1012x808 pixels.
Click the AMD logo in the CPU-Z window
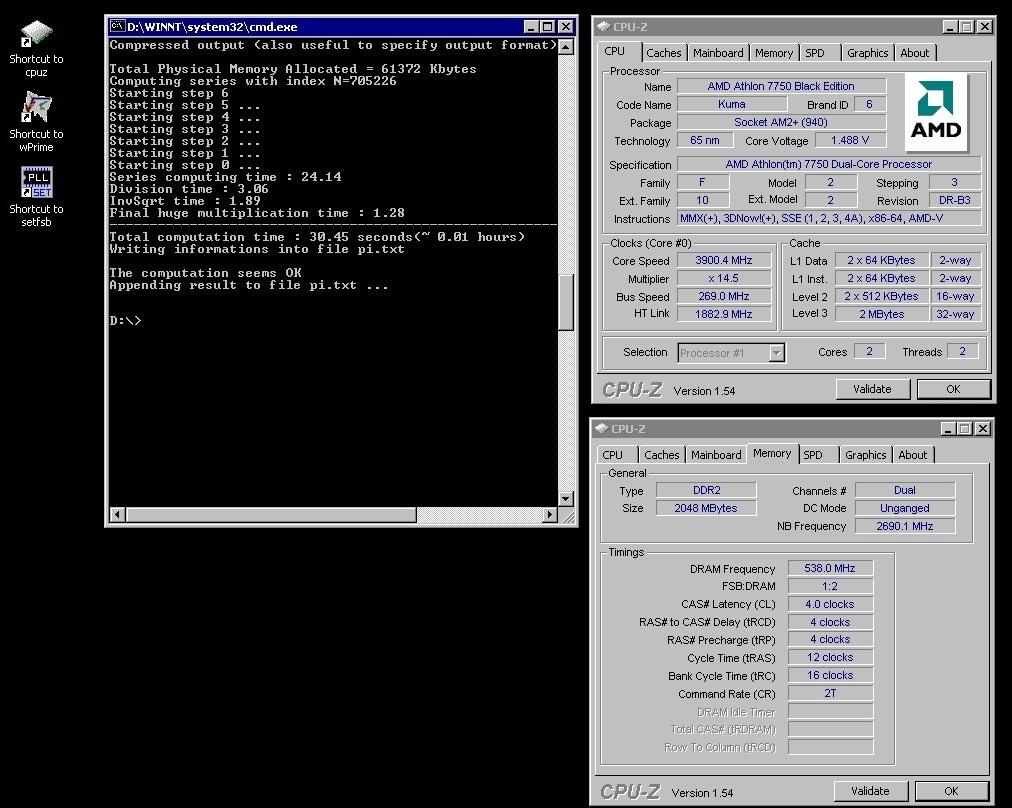936,112
